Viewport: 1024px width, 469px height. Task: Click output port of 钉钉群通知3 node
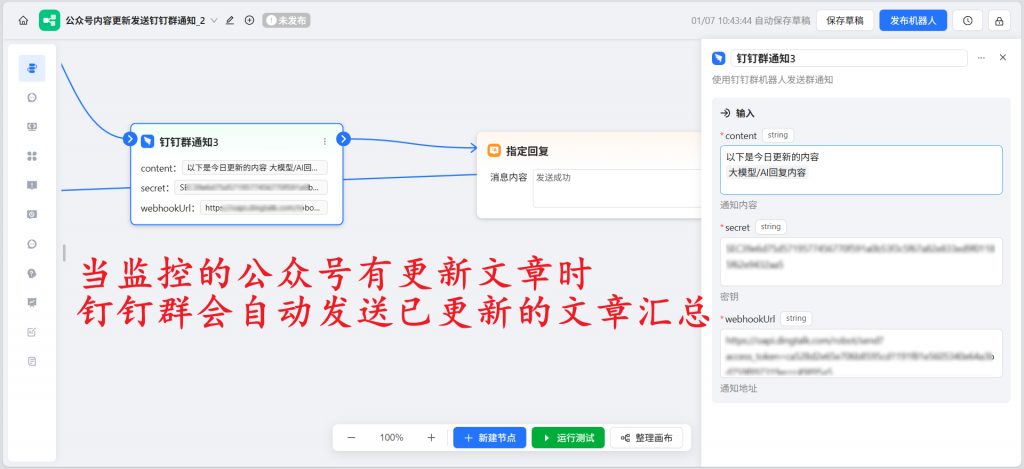click(x=344, y=138)
